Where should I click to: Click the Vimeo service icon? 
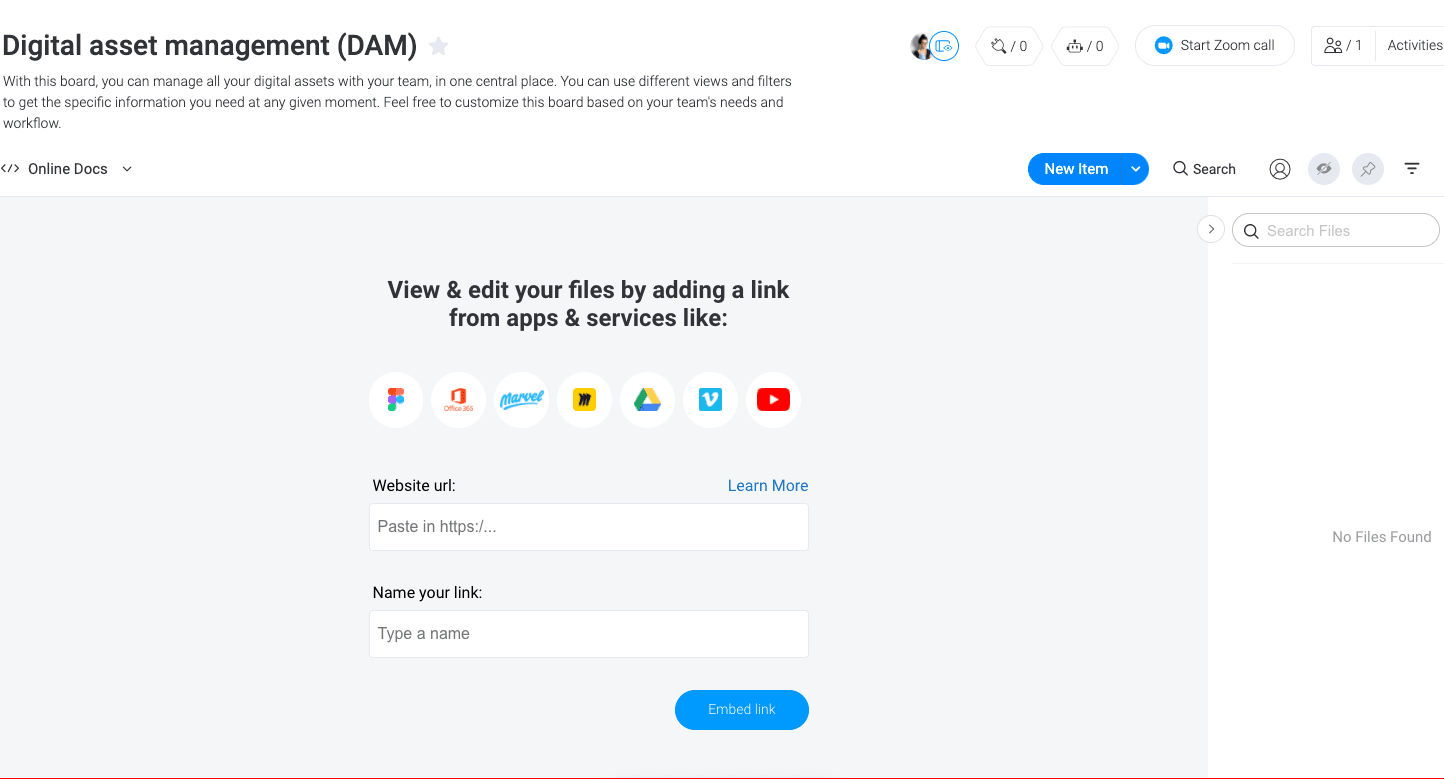(x=710, y=399)
